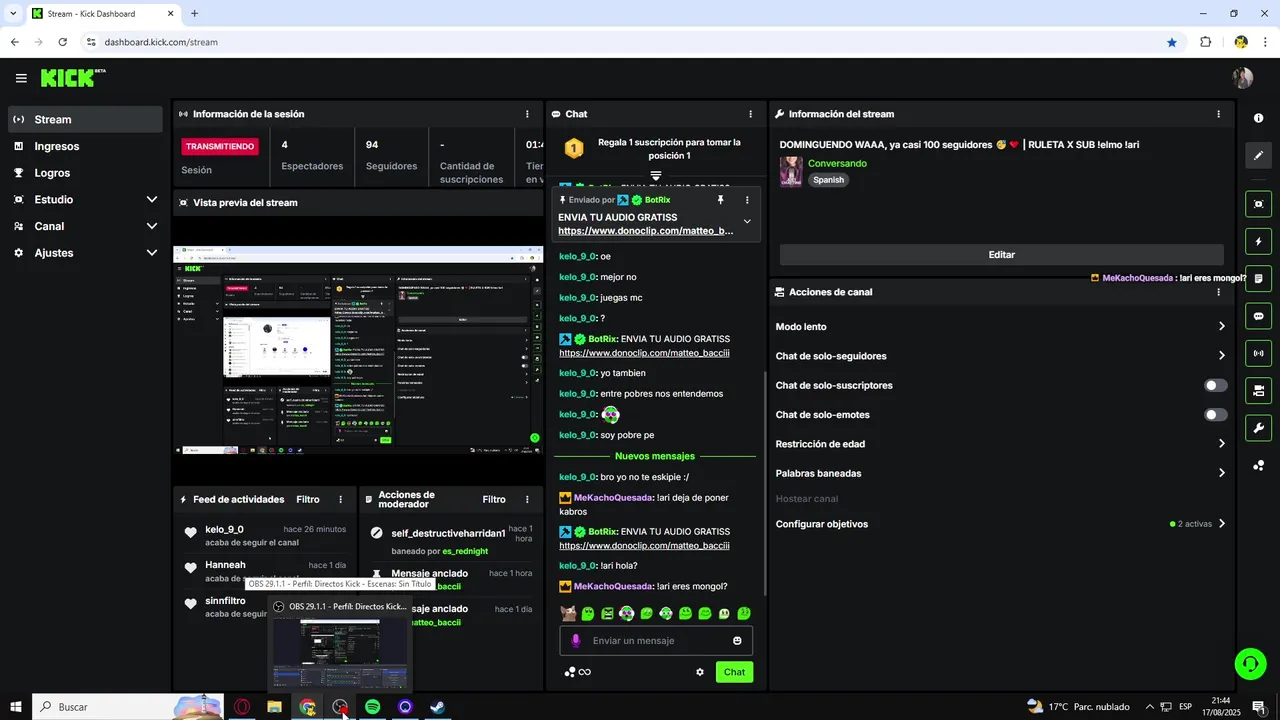Bookmark star icon in address bar
This screenshot has width=1280, height=720.
click(1172, 42)
